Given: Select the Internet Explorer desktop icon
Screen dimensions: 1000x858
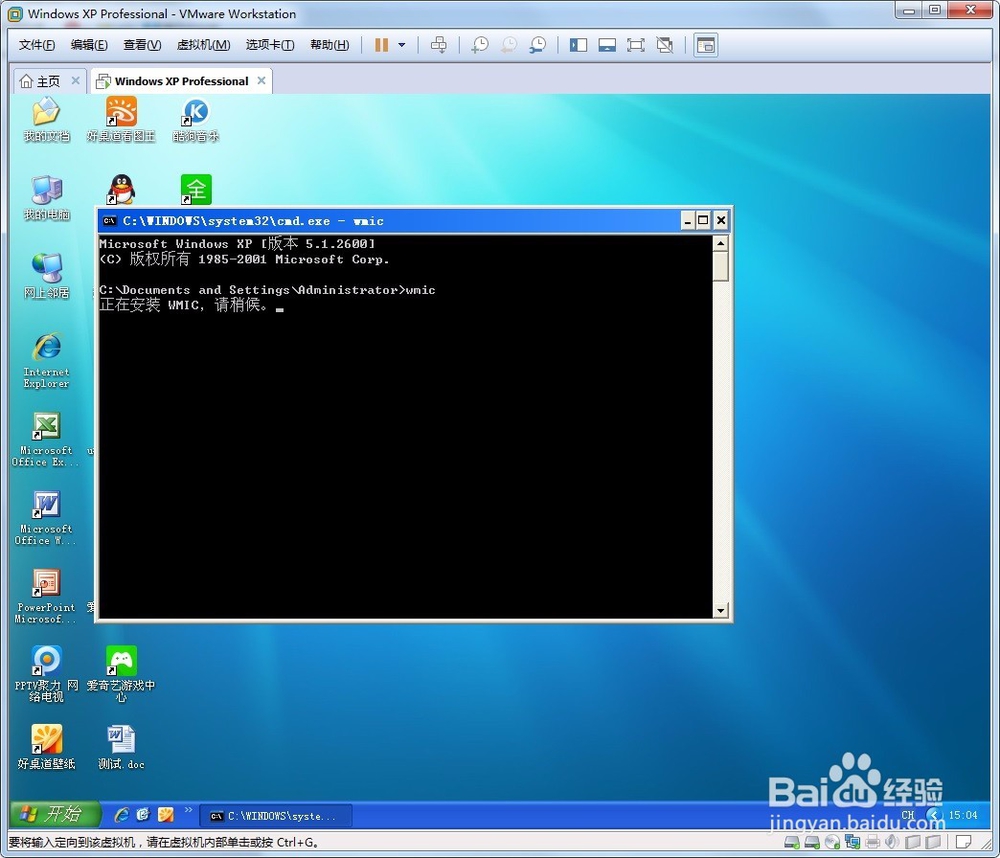Looking at the screenshot, I should pyautogui.click(x=47, y=360).
